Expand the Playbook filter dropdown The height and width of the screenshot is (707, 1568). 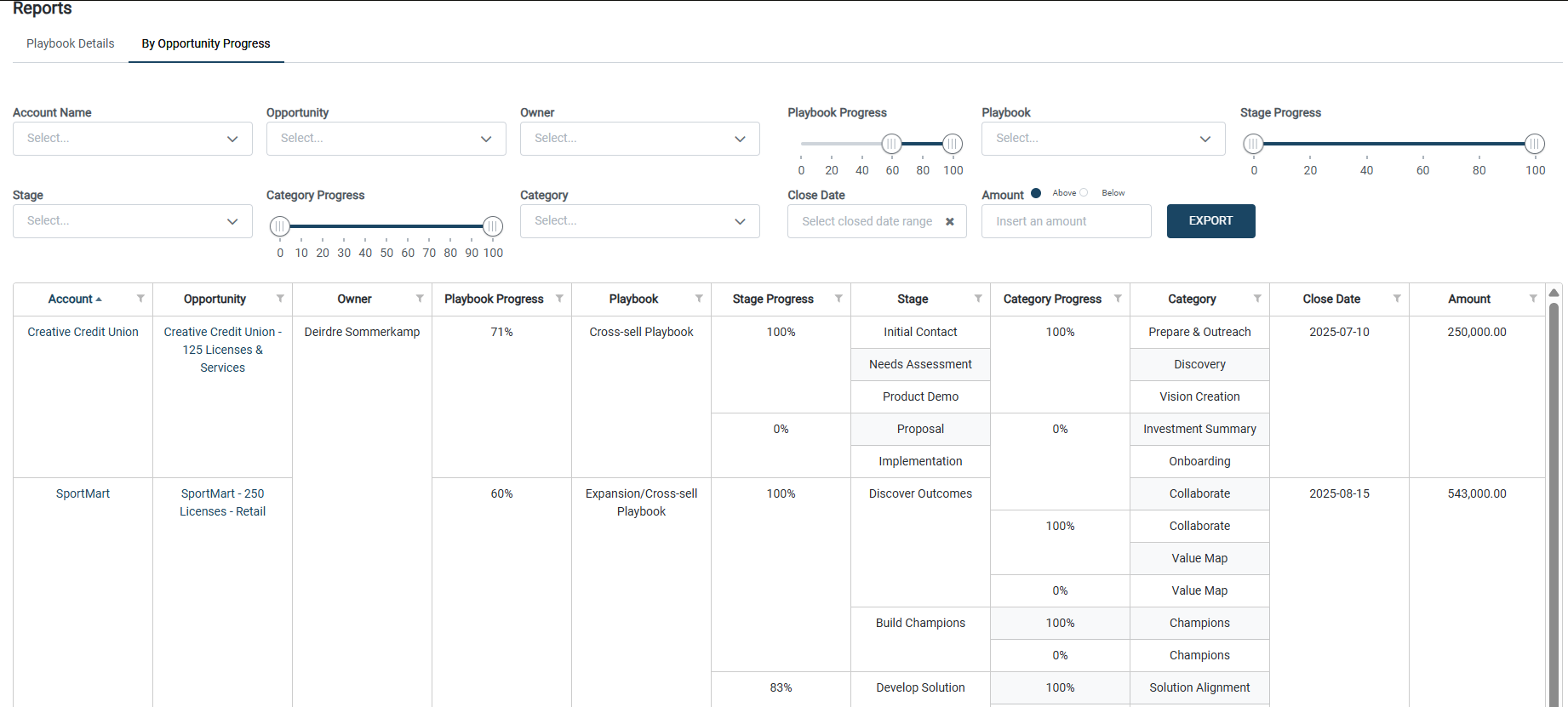point(1103,139)
